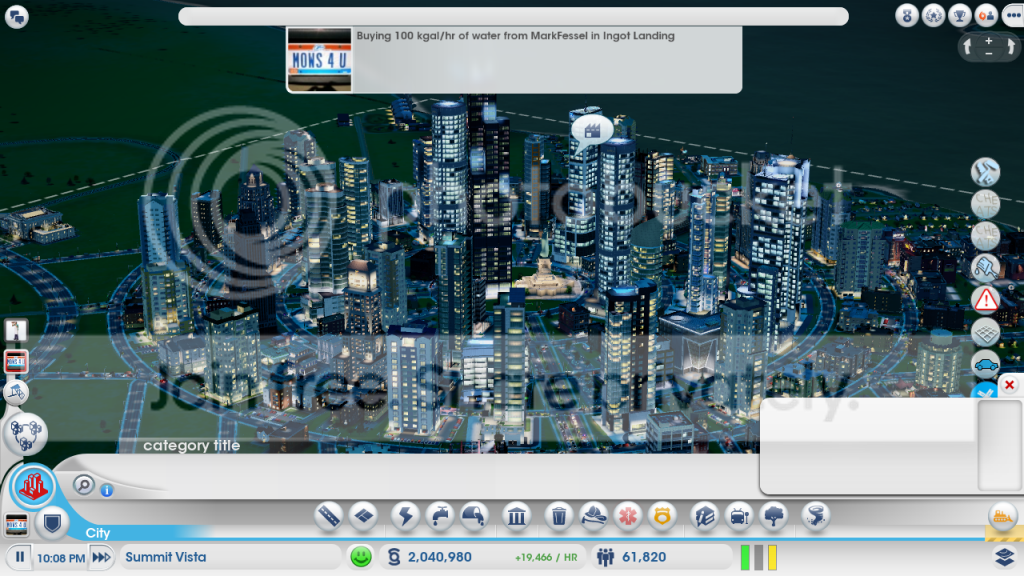The height and width of the screenshot is (576, 1024).
Task: Open the Parks tree menu
Action: [774, 517]
